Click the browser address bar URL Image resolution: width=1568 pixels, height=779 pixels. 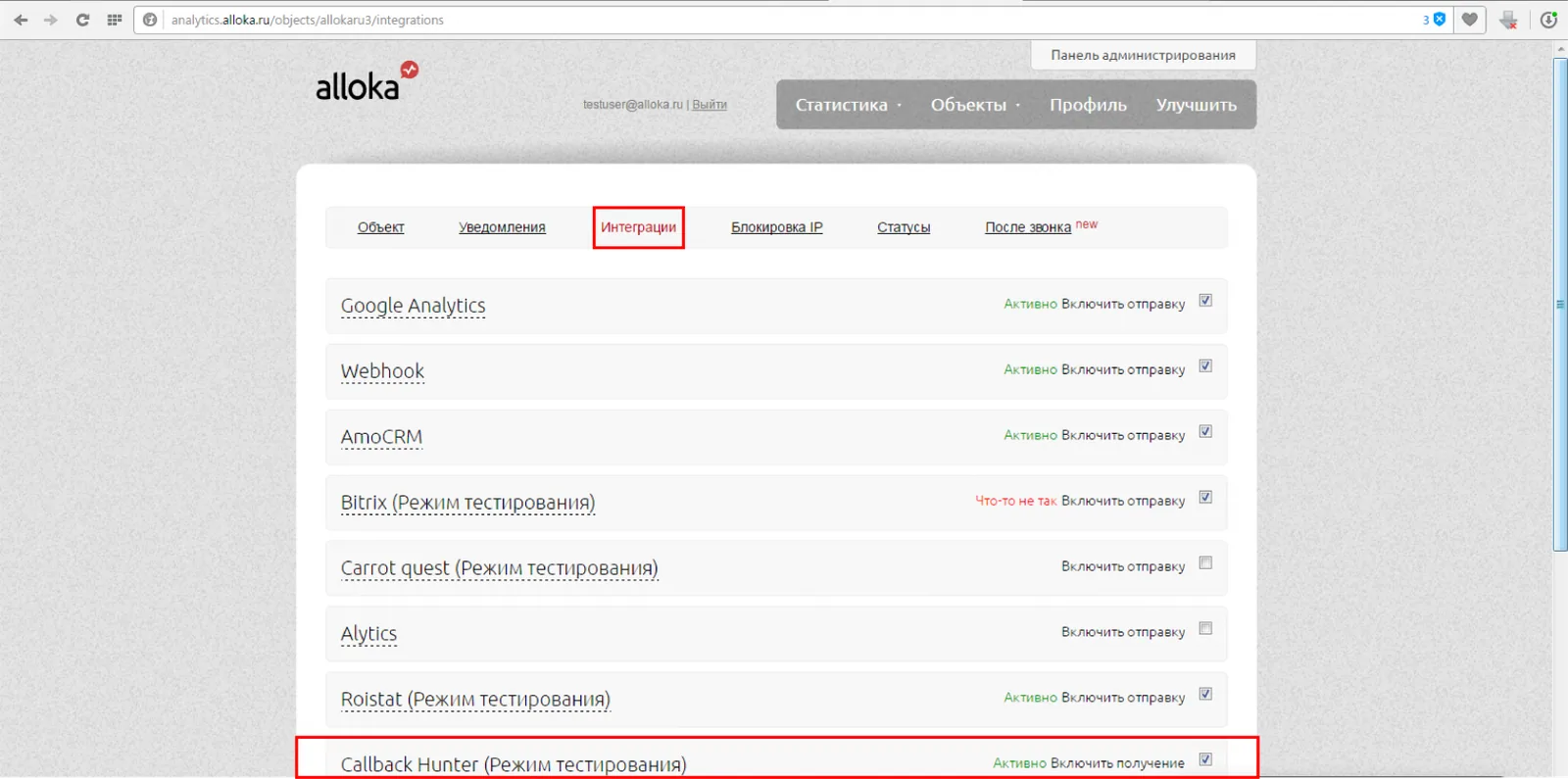click(307, 20)
